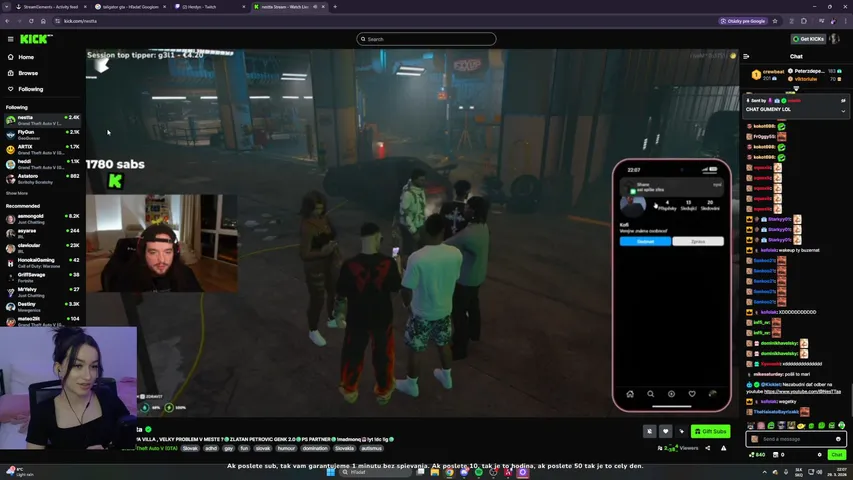Switch to the StreamElements Activity feed tab
The height and width of the screenshot is (480, 853).
point(50,7)
